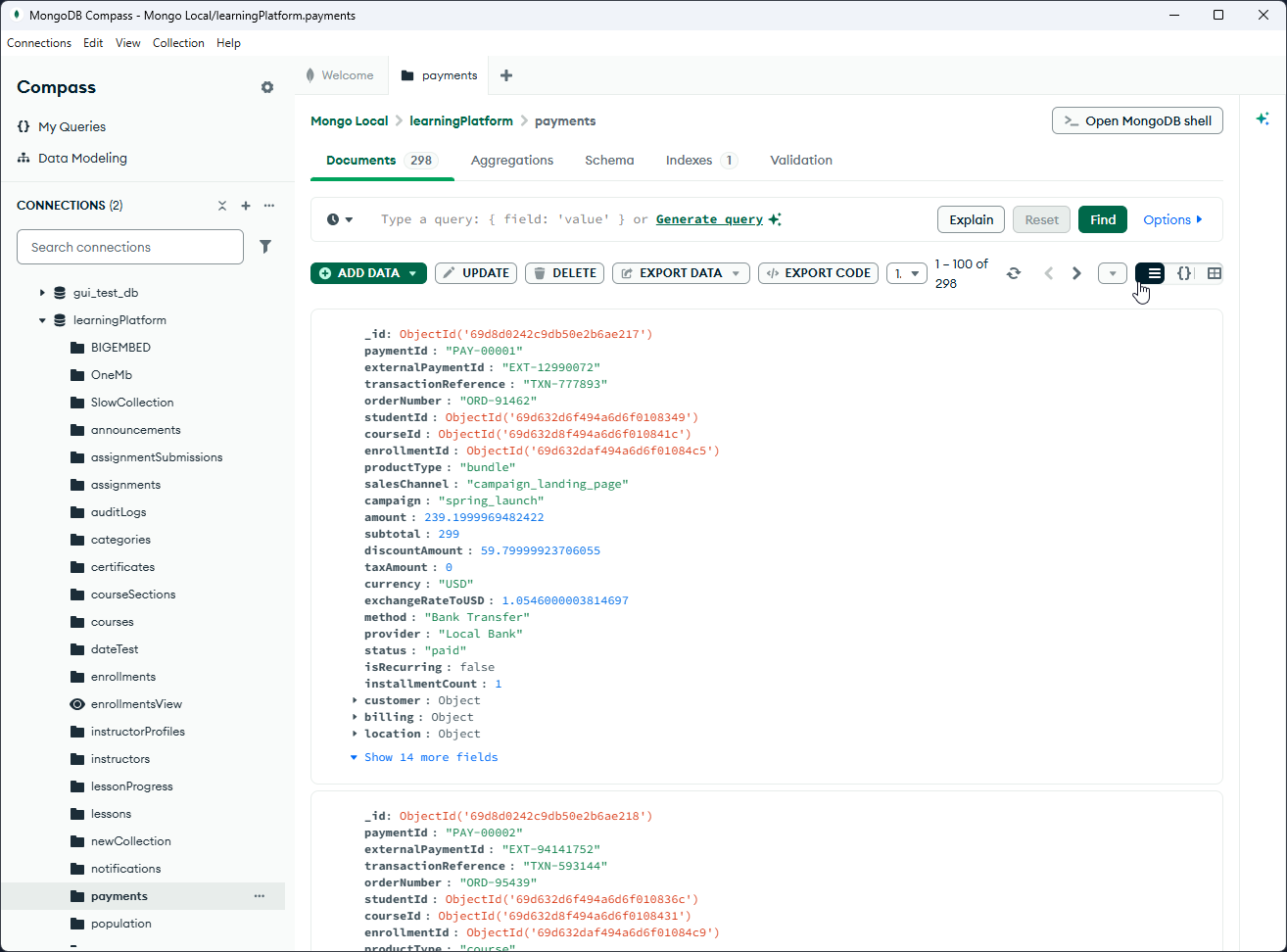Screen dimensions: 1287x952
Task: Expand query Options
Action: pyautogui.click(x=1172, y=219)
